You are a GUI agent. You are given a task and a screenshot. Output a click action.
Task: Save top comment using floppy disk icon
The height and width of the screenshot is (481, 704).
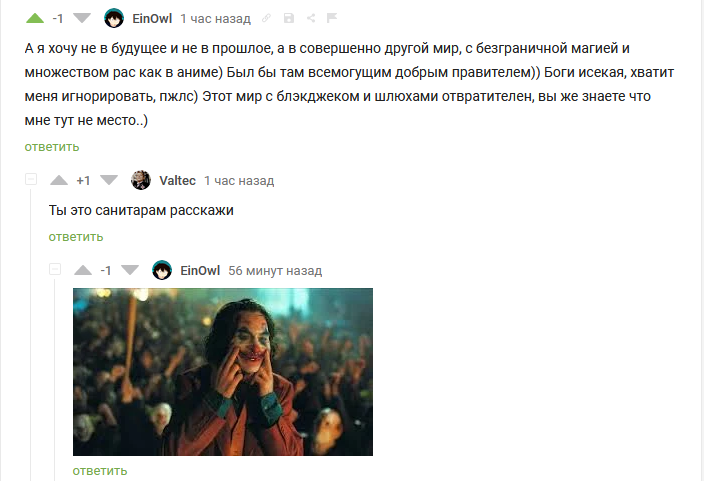point(289,18)
